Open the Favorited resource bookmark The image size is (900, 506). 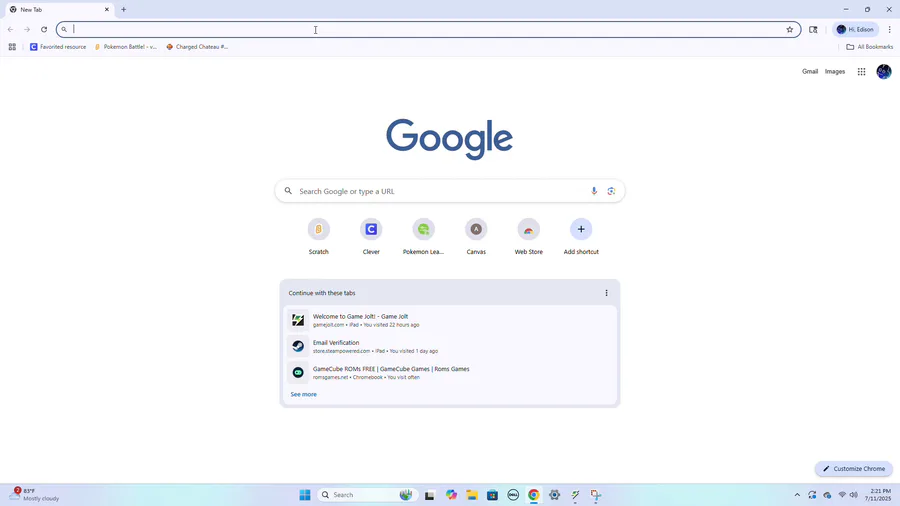coord(57,47)
